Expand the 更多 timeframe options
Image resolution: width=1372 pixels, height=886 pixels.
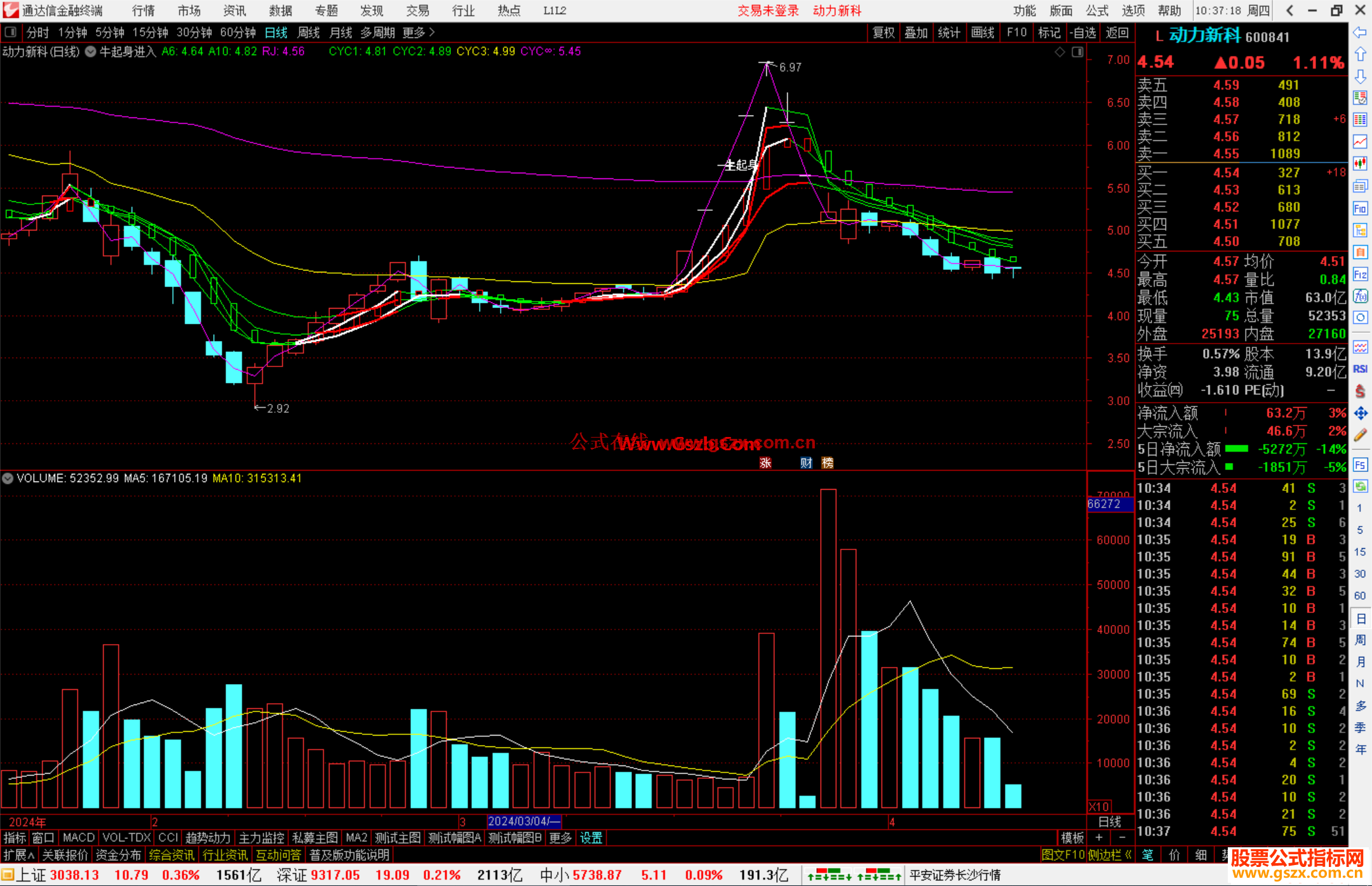419,32
